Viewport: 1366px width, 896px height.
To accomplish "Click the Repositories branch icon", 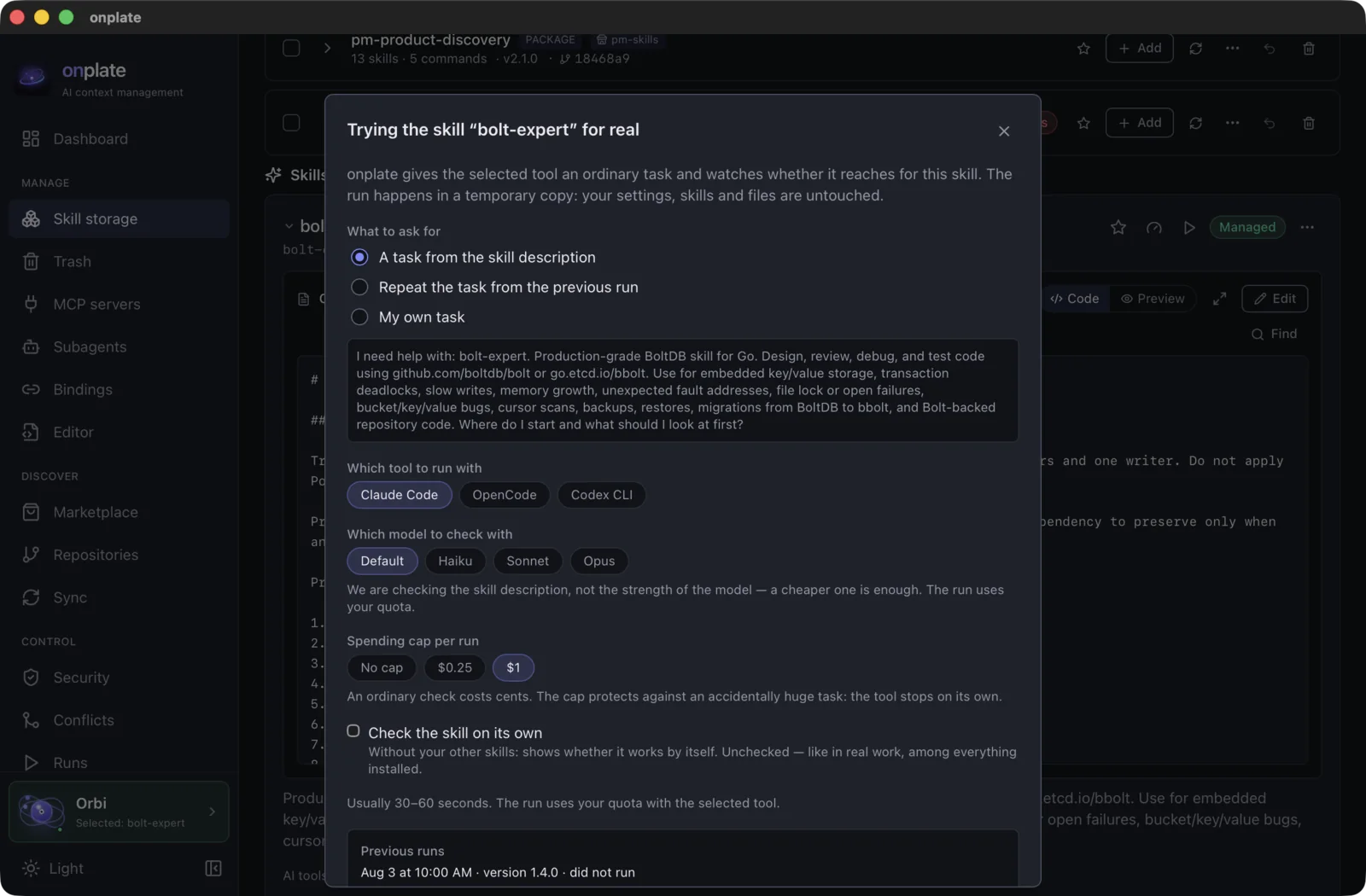I will (x=31, y=556).
